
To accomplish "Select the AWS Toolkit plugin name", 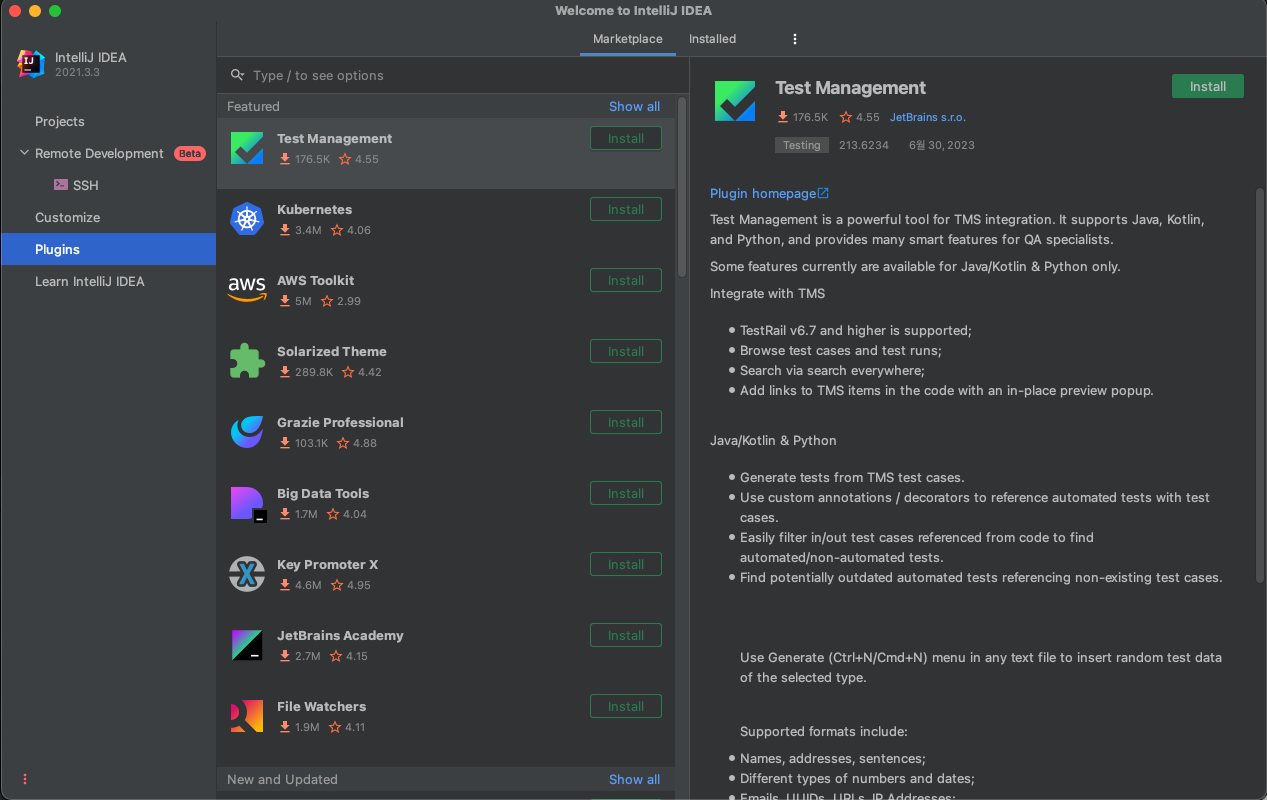I will click(315, 280).
